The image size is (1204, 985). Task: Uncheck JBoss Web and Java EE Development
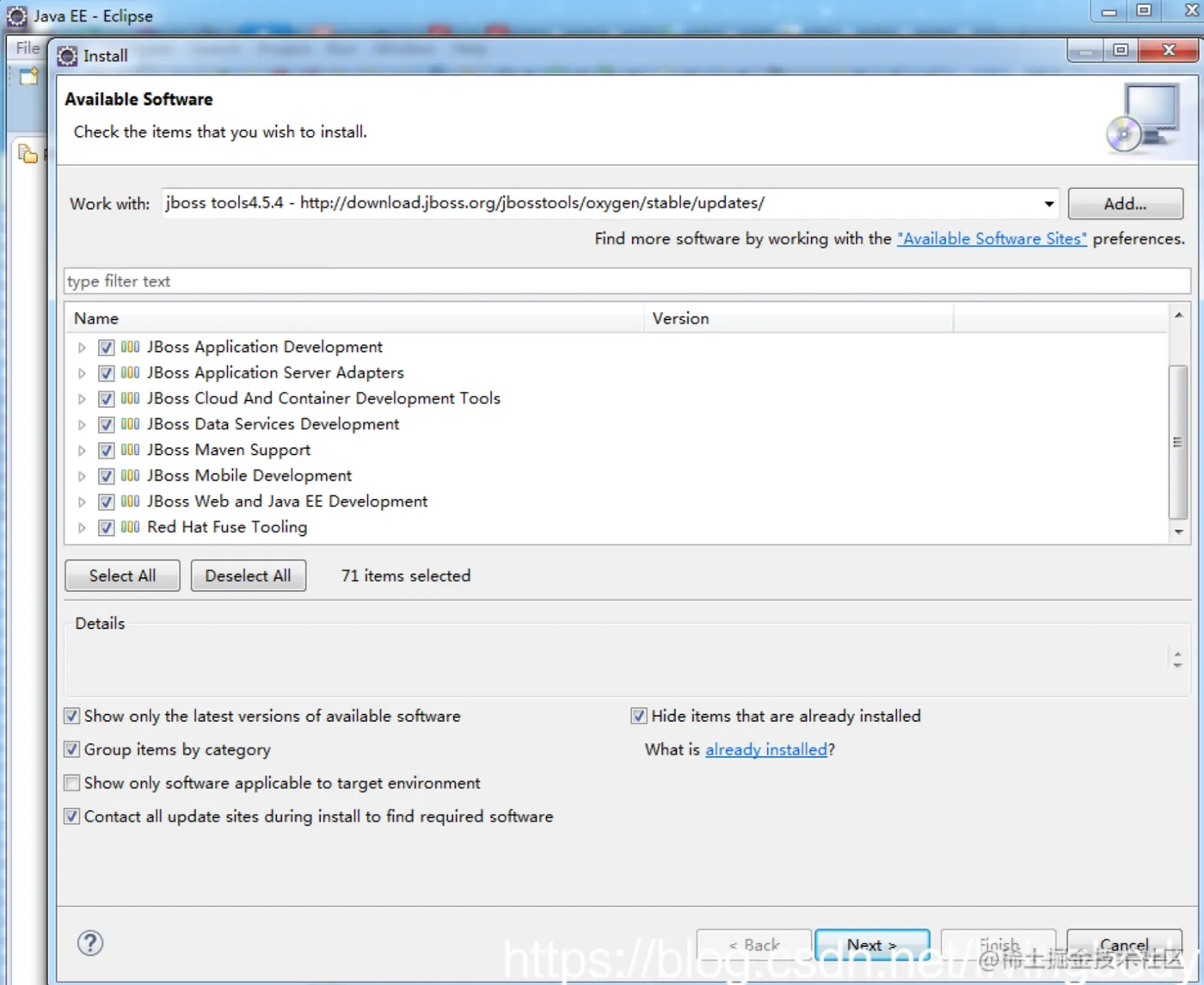click(107, 502)
